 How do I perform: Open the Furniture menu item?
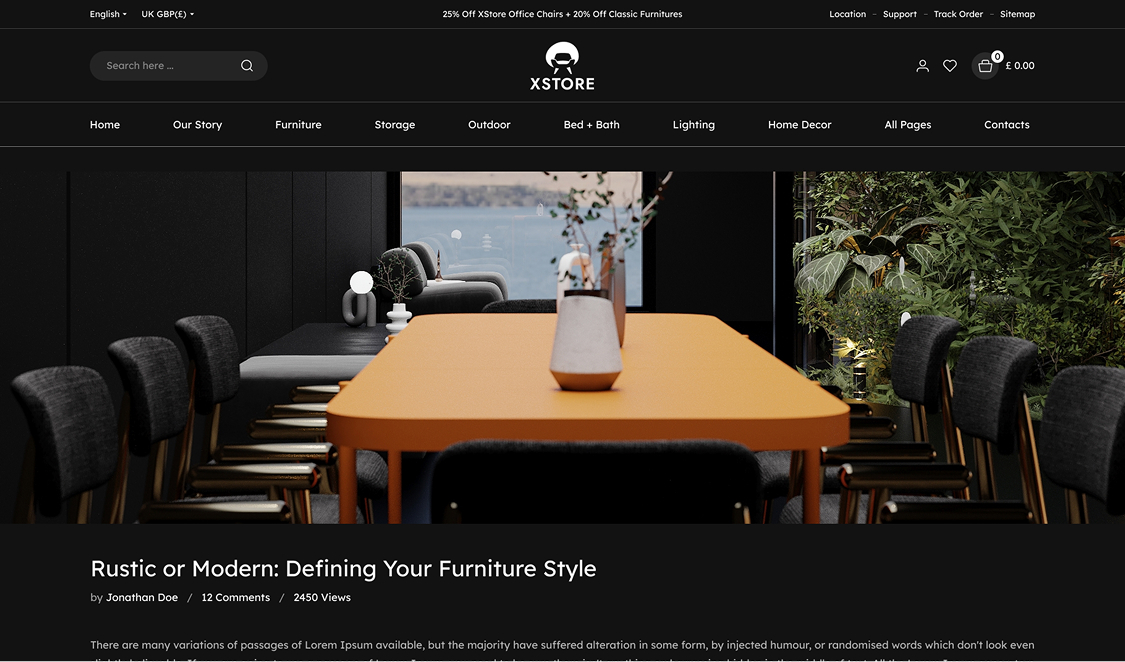click(298, 125)
